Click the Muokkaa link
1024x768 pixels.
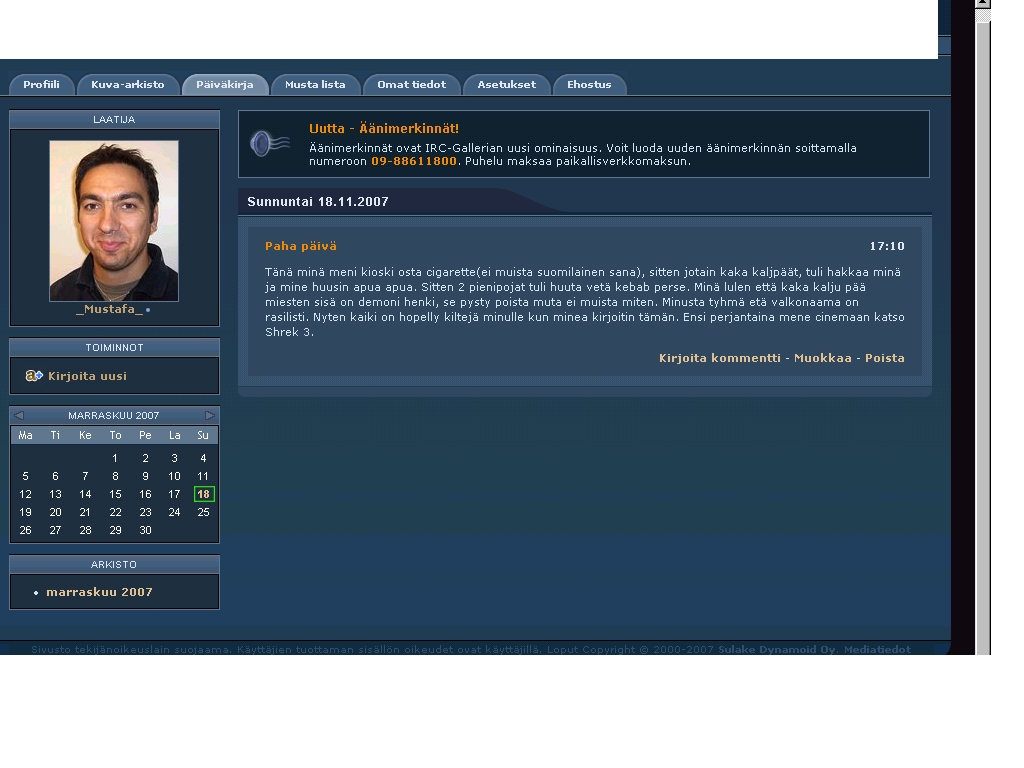823,358
